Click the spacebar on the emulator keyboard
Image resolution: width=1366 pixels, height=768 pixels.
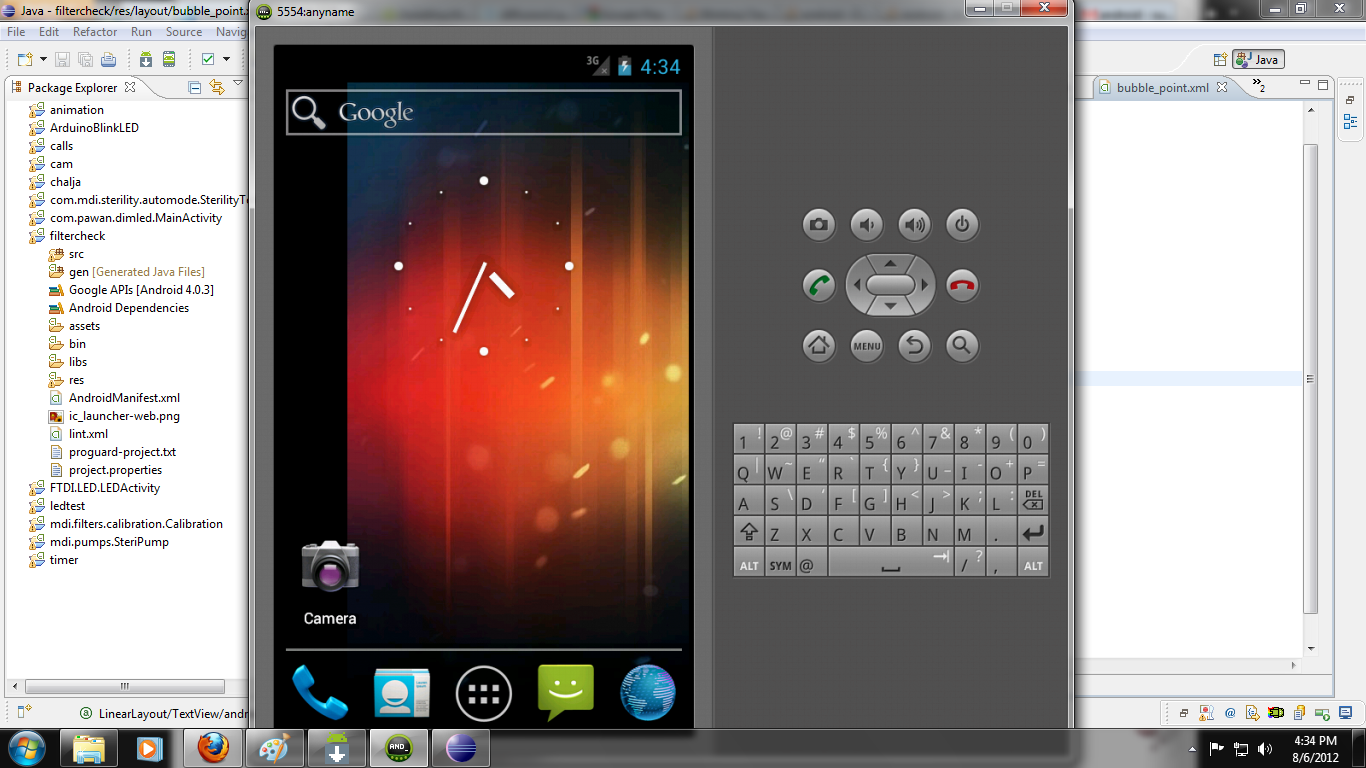click(x=890, y=562)
